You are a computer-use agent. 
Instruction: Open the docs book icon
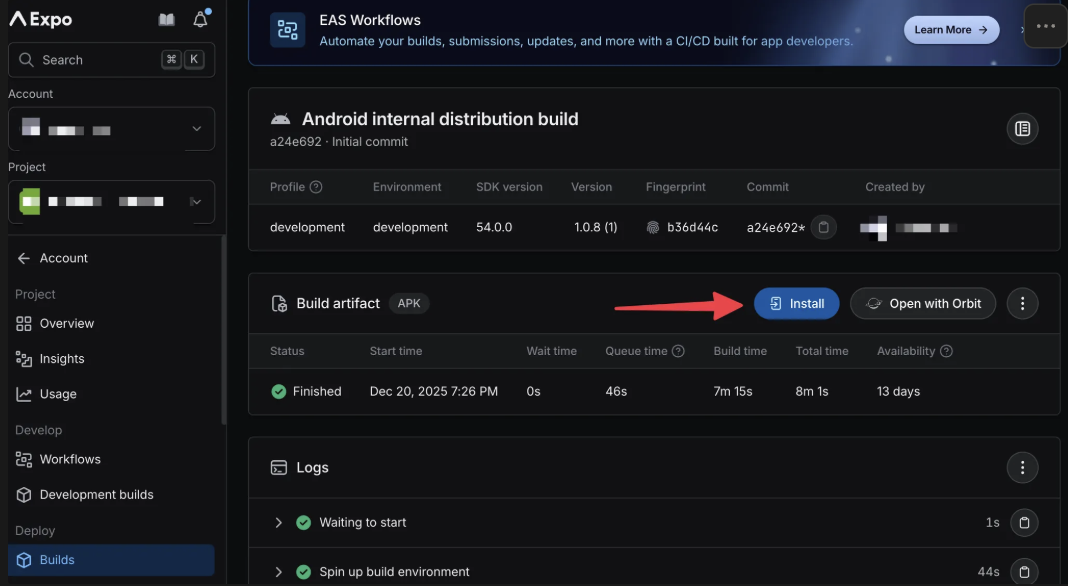tap(167, 20)
